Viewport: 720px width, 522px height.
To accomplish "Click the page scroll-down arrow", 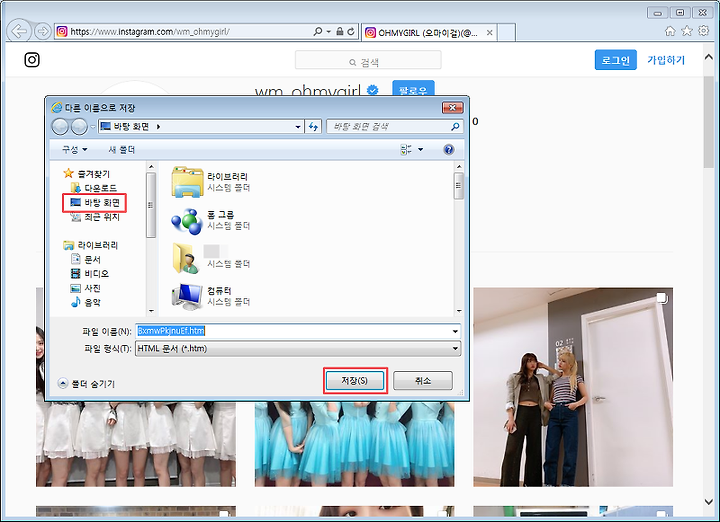I will coord(709,502).
